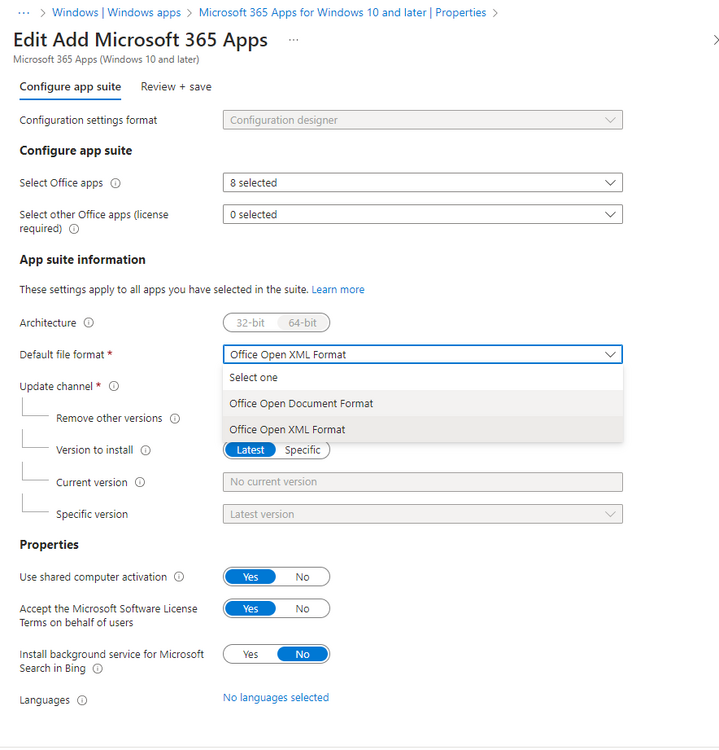This screenshot has width=719, height=750.
Task: Expand the pane with the right-edge chevron
Action: click(715, 40)
